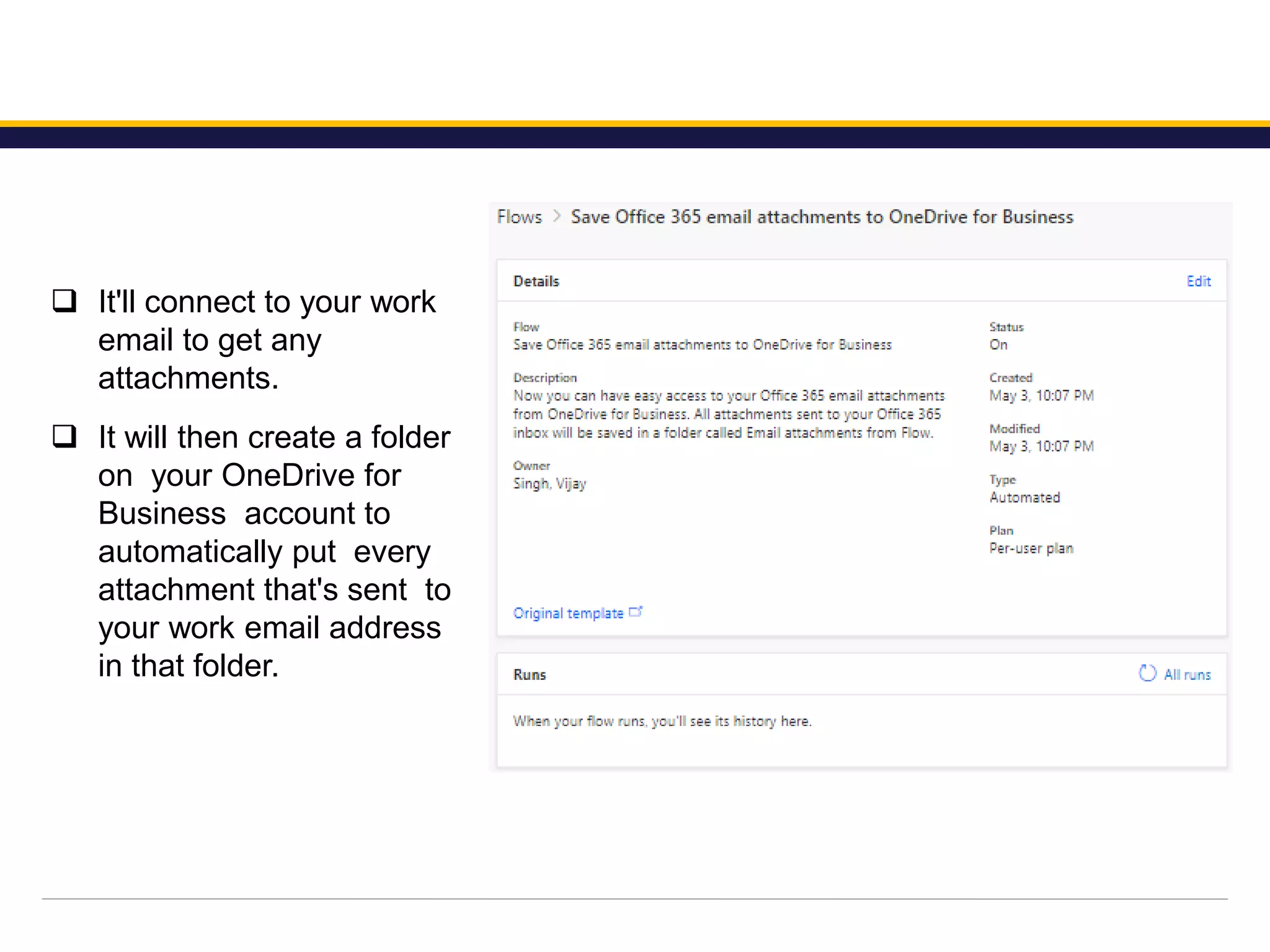This screenshot has height=952, width=1270.
Task: Click the Modified date May 3, 10:07 PM
Action: 1041,446
